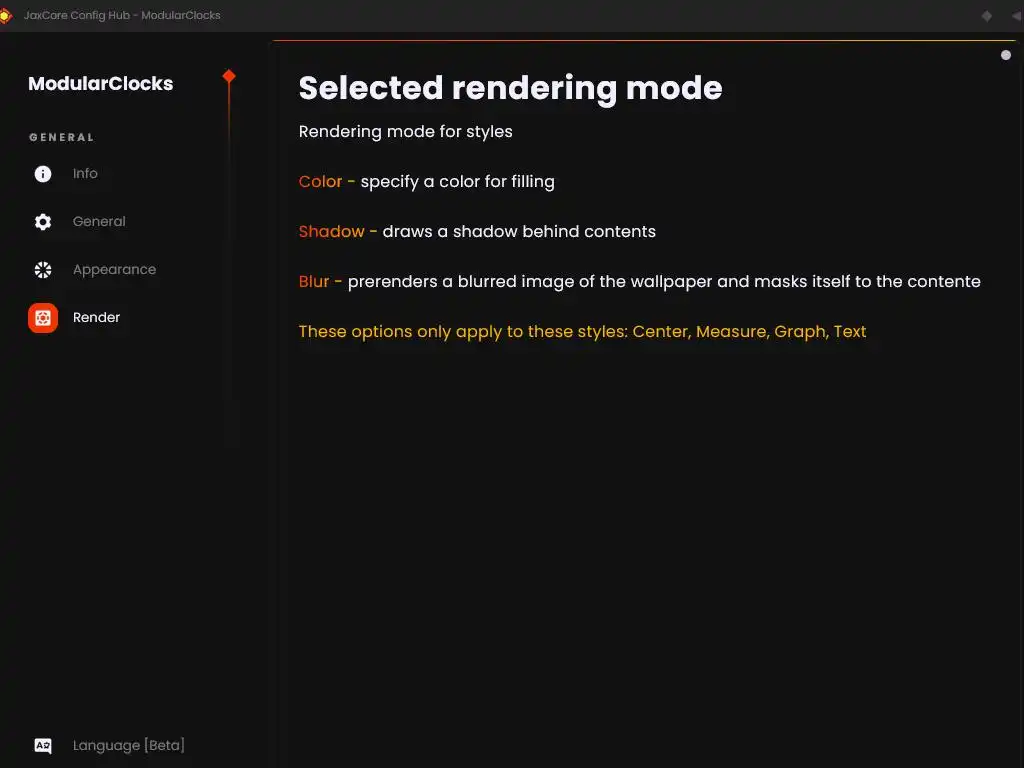Open the General settings page

tap(99, 221)
